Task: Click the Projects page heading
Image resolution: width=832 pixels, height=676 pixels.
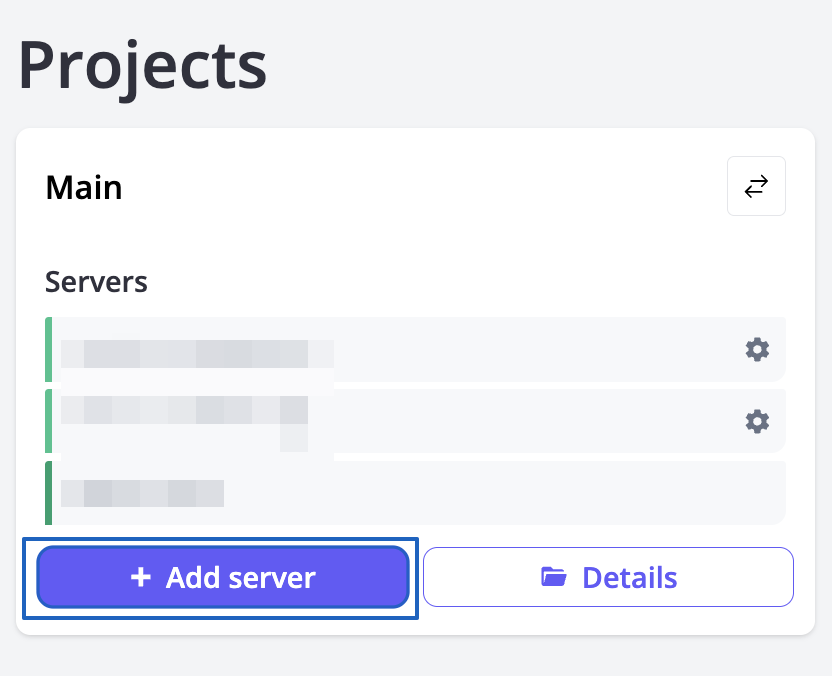Action: [x=142, y=66]
